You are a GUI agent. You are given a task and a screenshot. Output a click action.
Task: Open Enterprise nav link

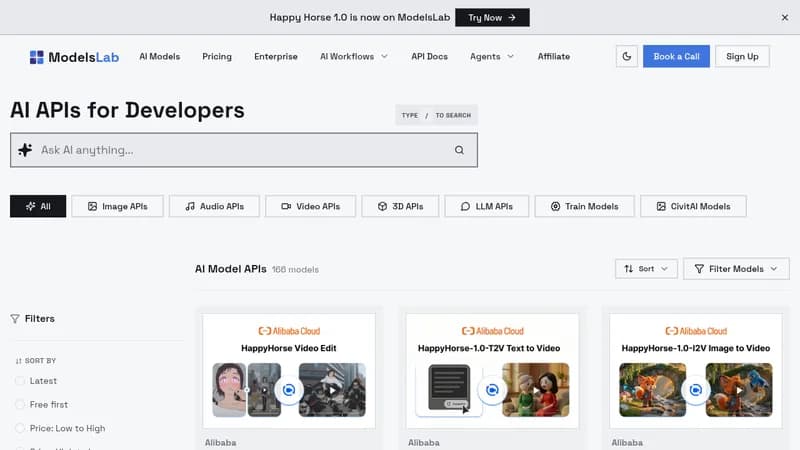point(276,57)
